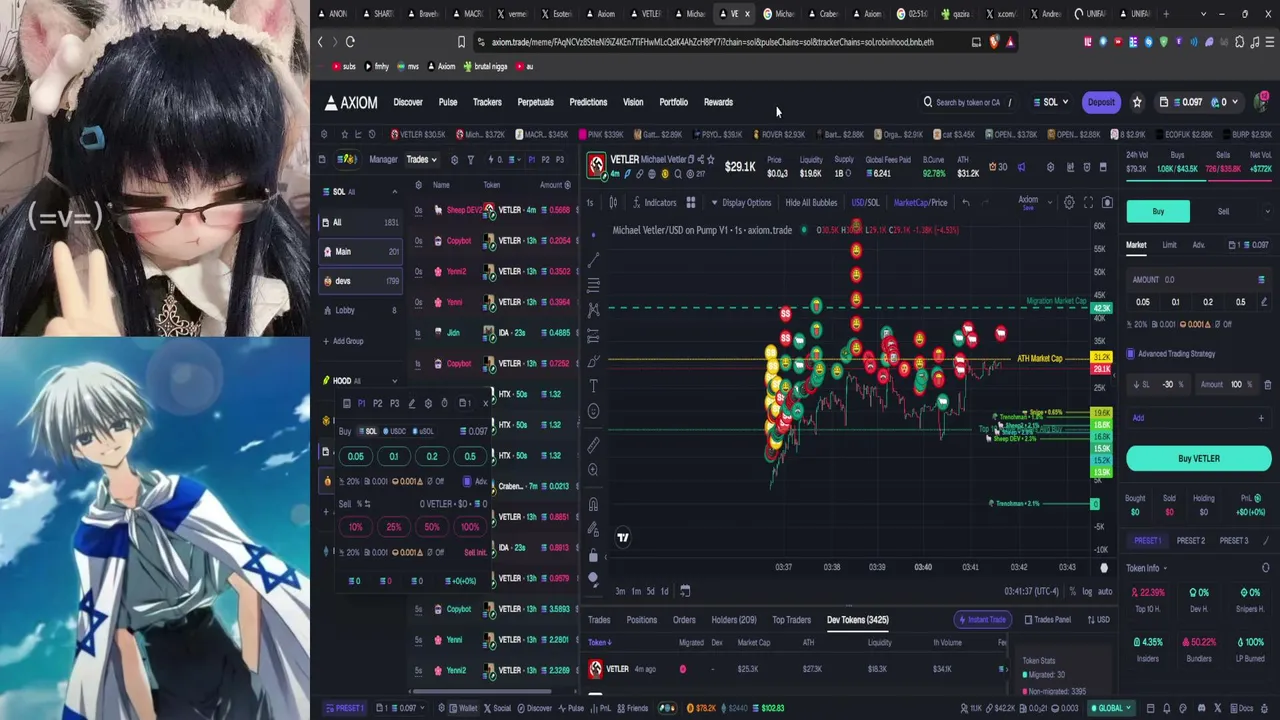Select the emoji icons tool
The image size is (1280, 720).
point(593,411)
